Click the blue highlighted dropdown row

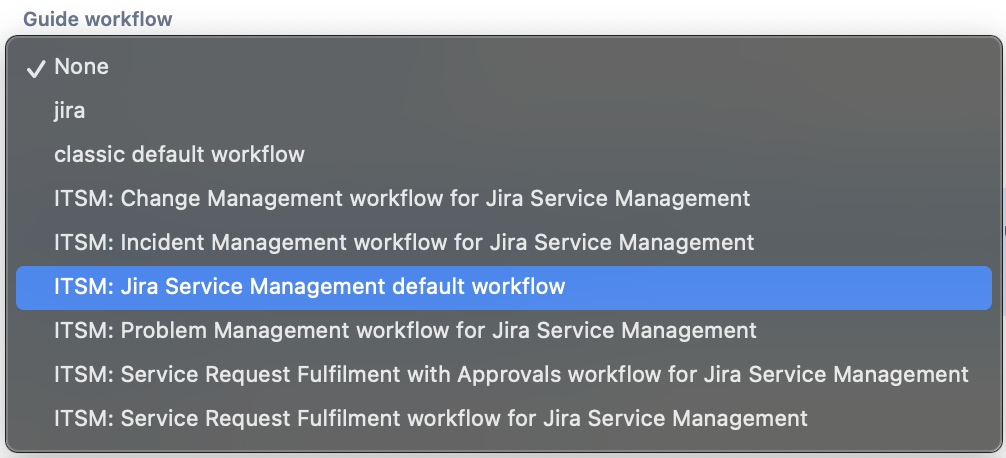[x=504, y=287]
